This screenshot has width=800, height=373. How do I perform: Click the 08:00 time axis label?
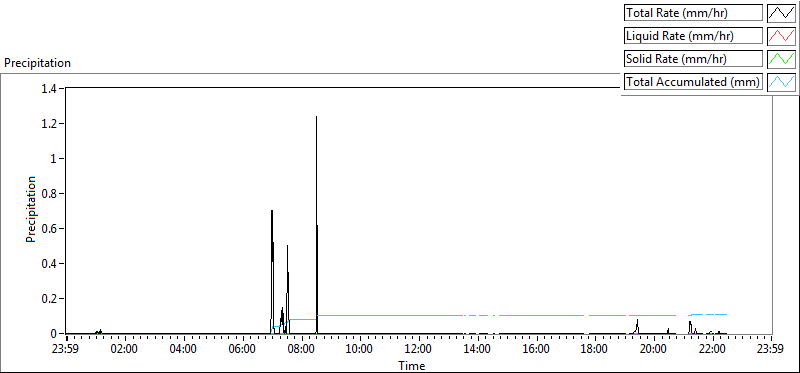coord(301,350)
